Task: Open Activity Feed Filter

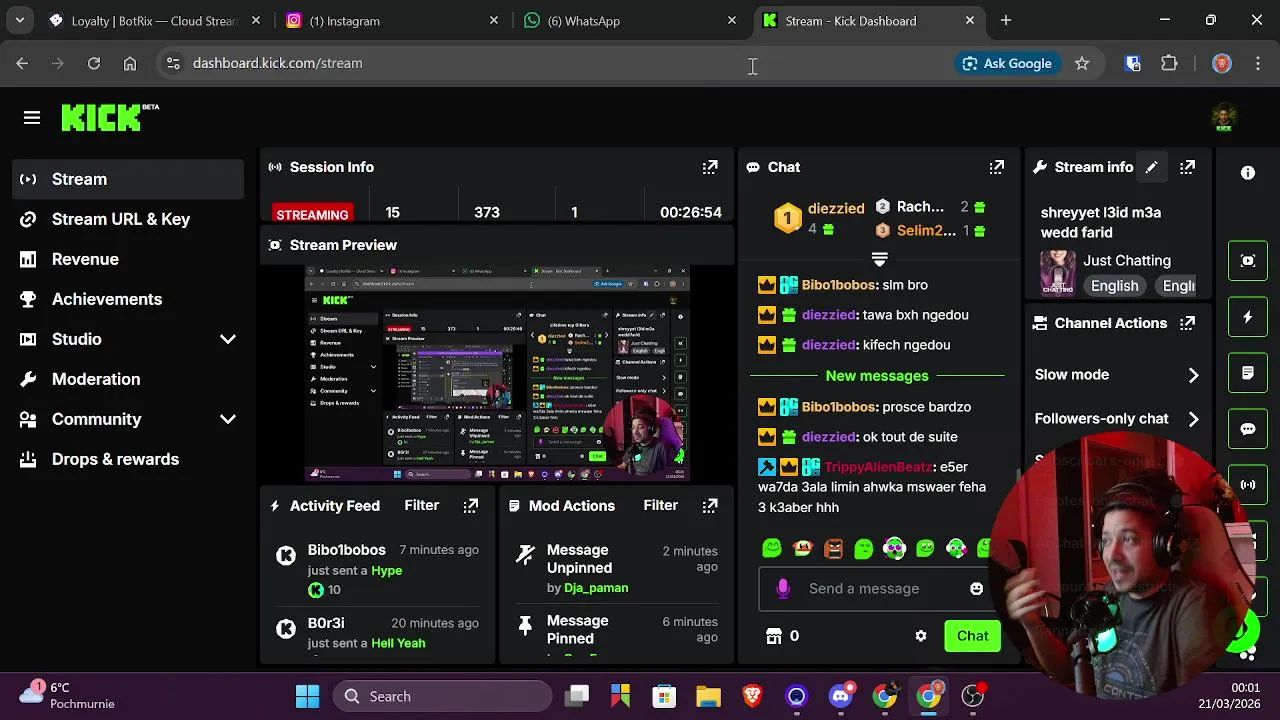Action: 421,506
